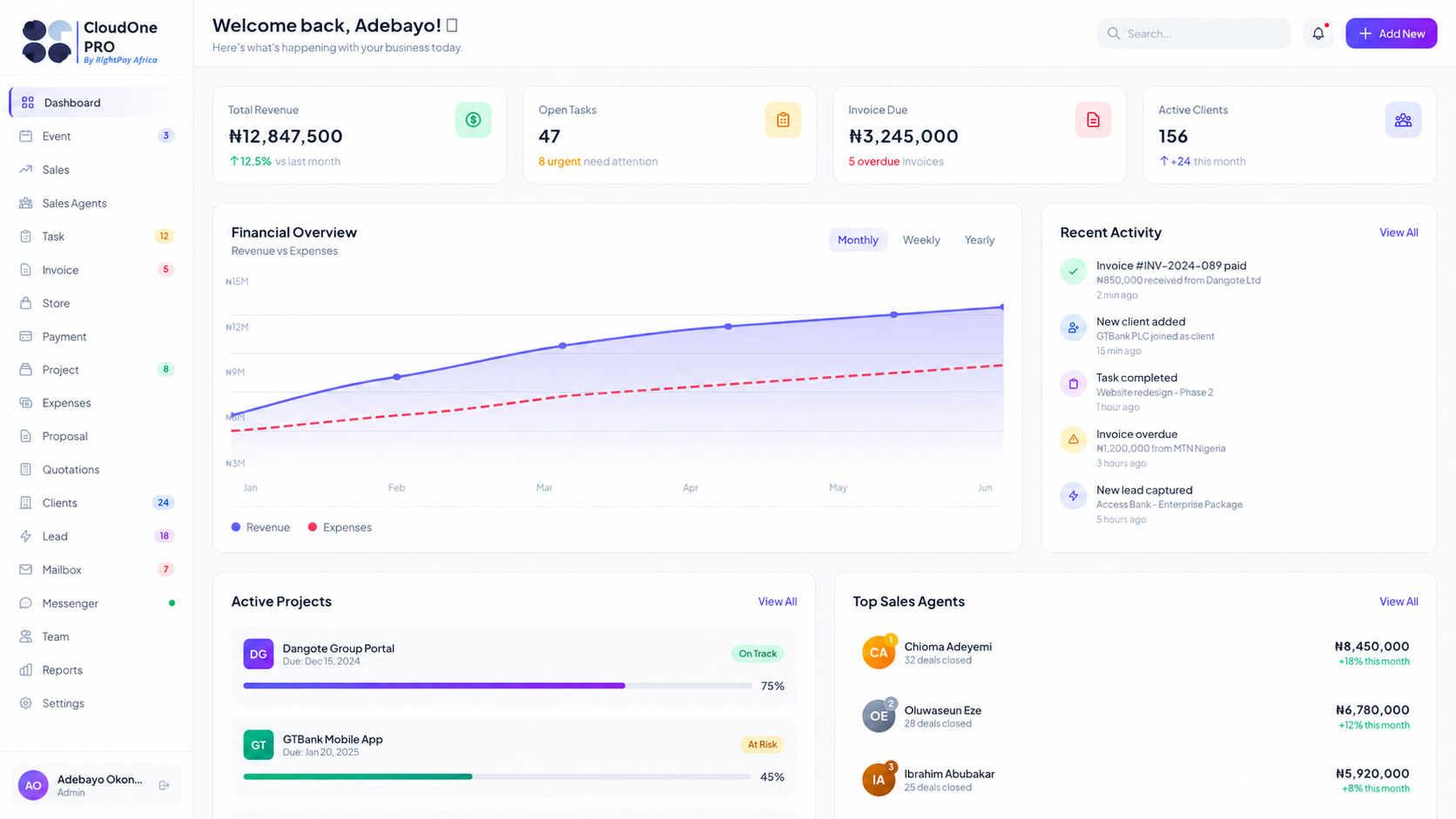The height and width of the screenshot is (819, 1456).
Task: Click the Open Tasks clipboard icon
Action: click(x=783, y=120)
